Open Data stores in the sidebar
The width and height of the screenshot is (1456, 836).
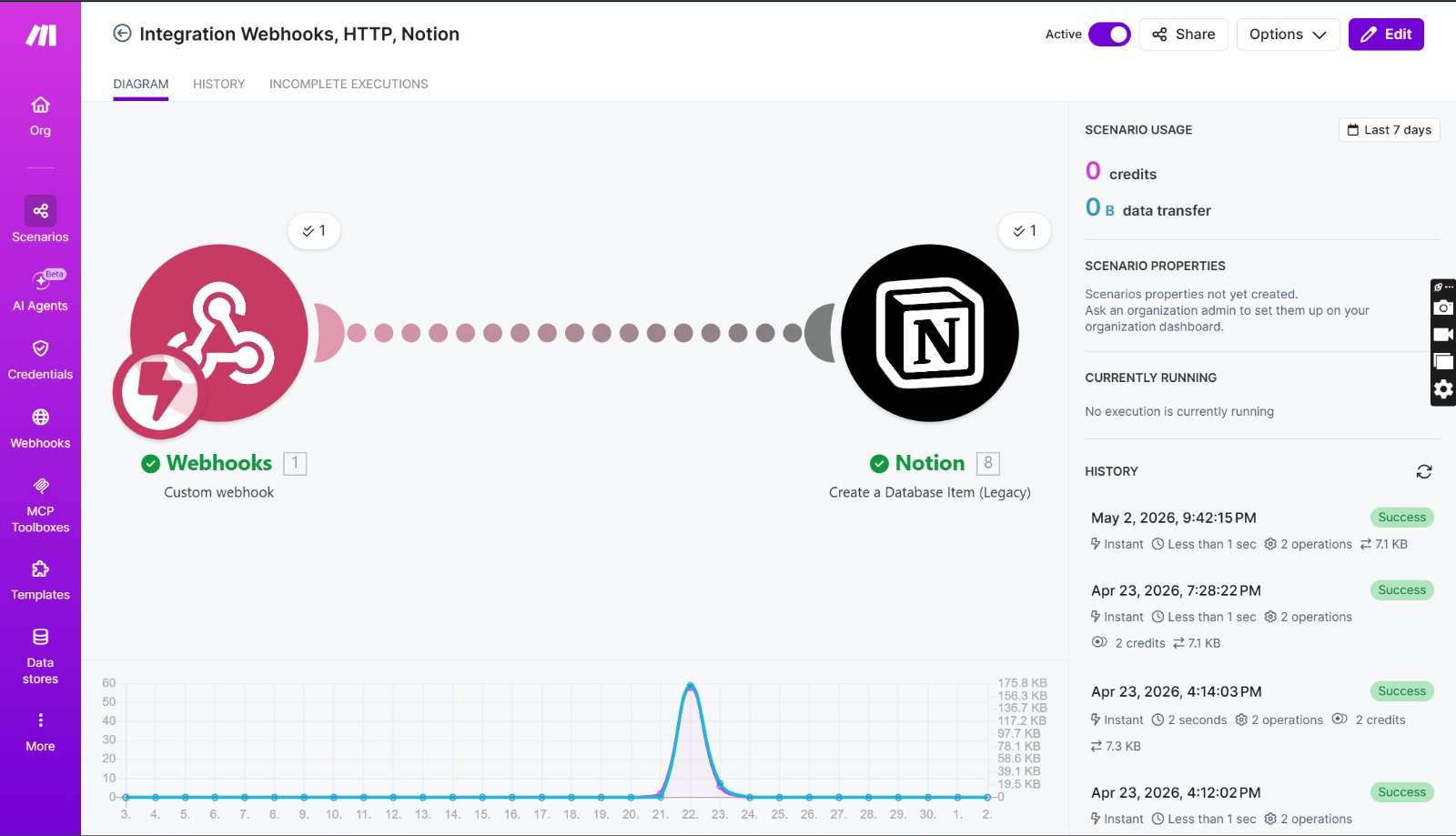(x=40, y=656)
